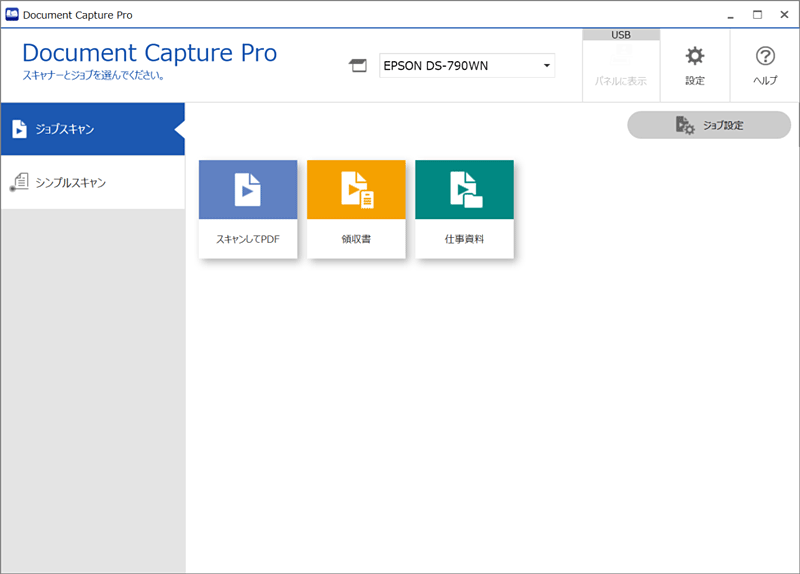Image resolution: width=800 pixels, height=574 pixels.
Task: Select the スキャンしてPDF tile label
Action: click(x=247, y=240)
